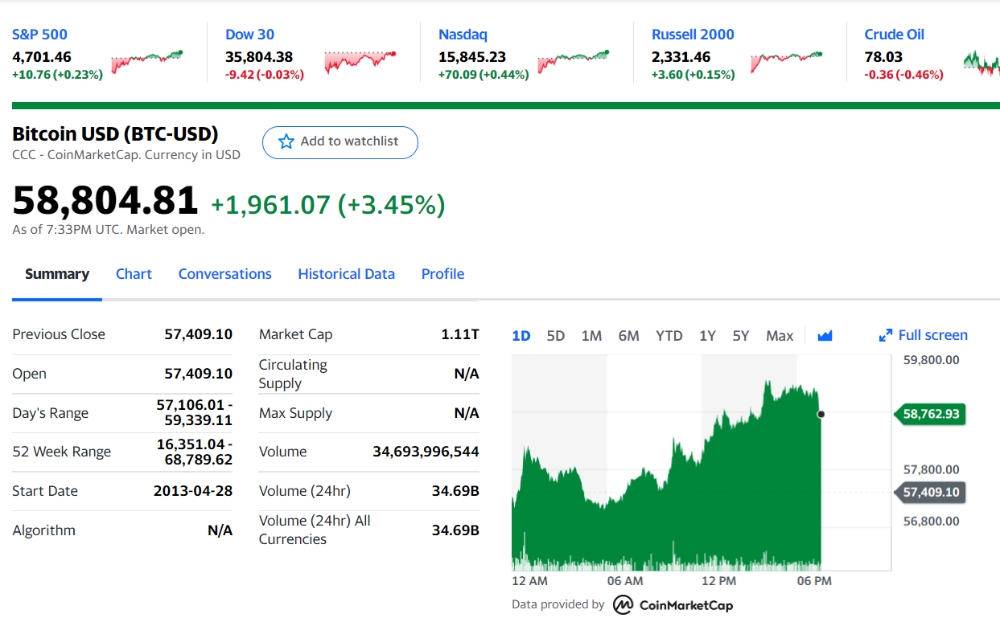Image resolution: width=1000 pixels, height=618 pixels.
Task: Click the Previous Close row label
Action: 59,334
